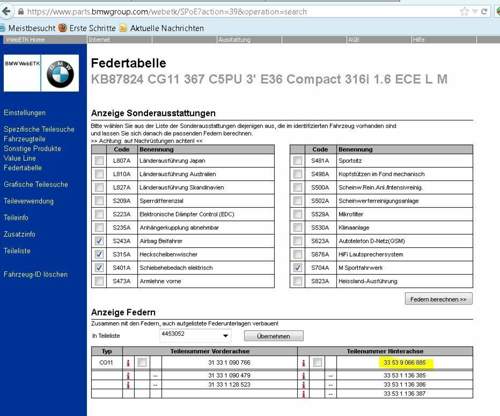Screen dimensions: 500x416
Task: Open Teileverwendung sidebar link
Action: (28, 201)
